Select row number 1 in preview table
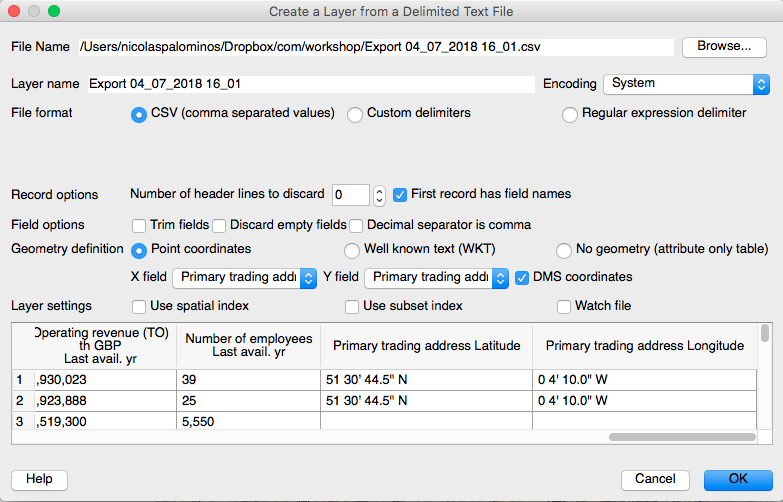This screenshot has width=783, height=502. coord(23,380)
